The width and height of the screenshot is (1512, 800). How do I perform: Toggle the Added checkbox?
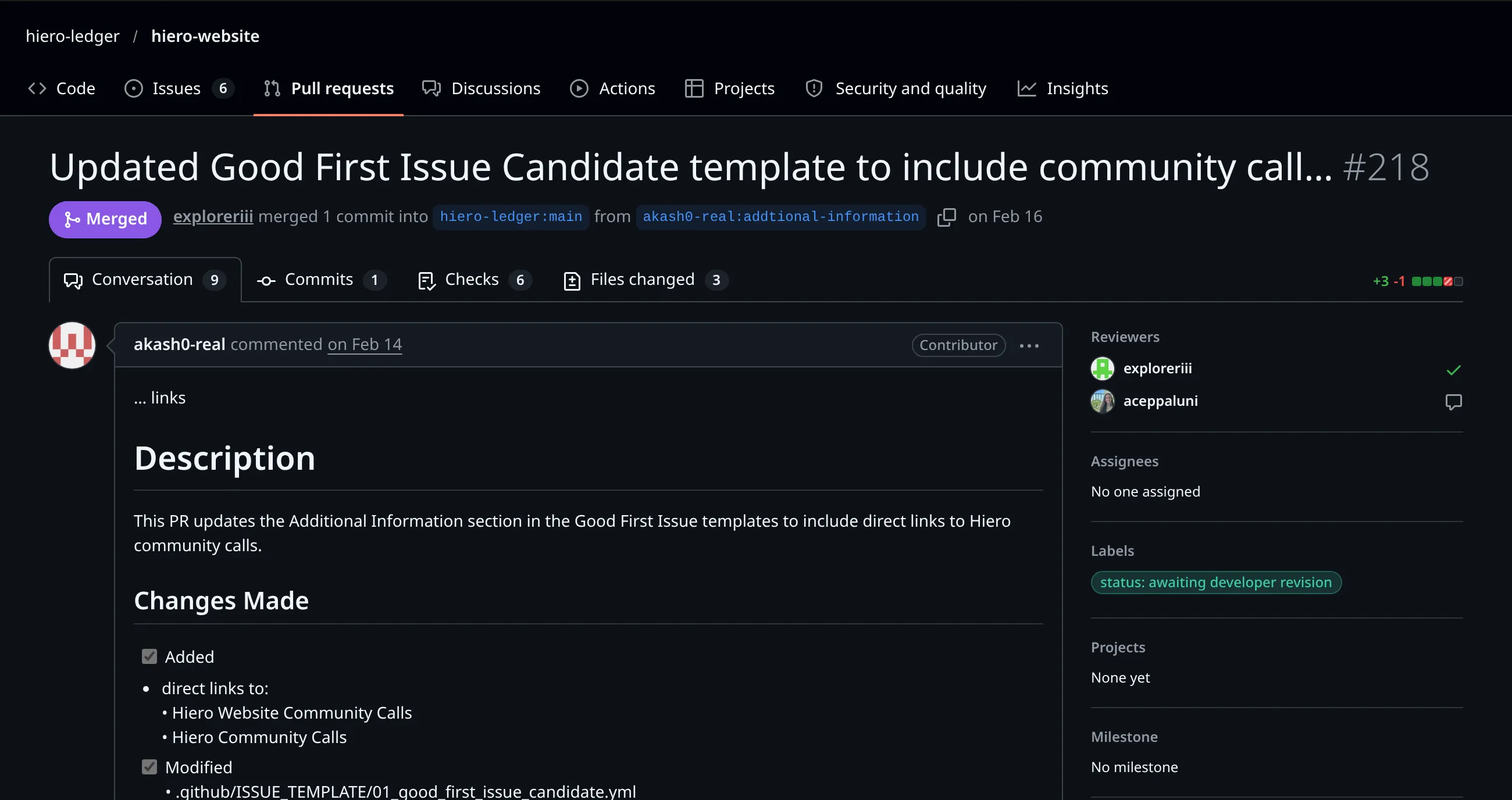point(149,656)
